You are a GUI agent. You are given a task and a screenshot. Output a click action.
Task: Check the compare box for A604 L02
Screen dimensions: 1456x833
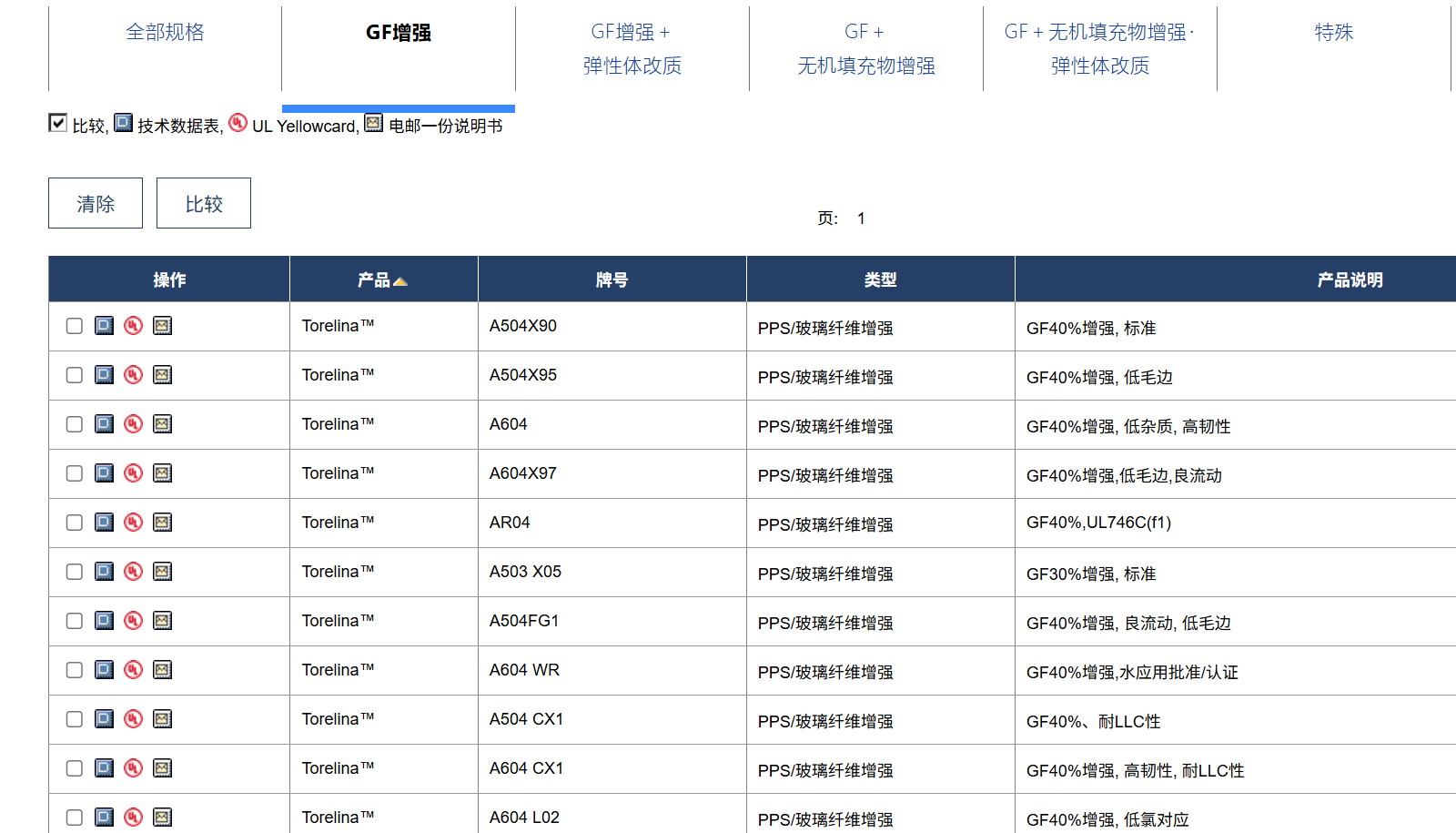(x=75, y=818)
